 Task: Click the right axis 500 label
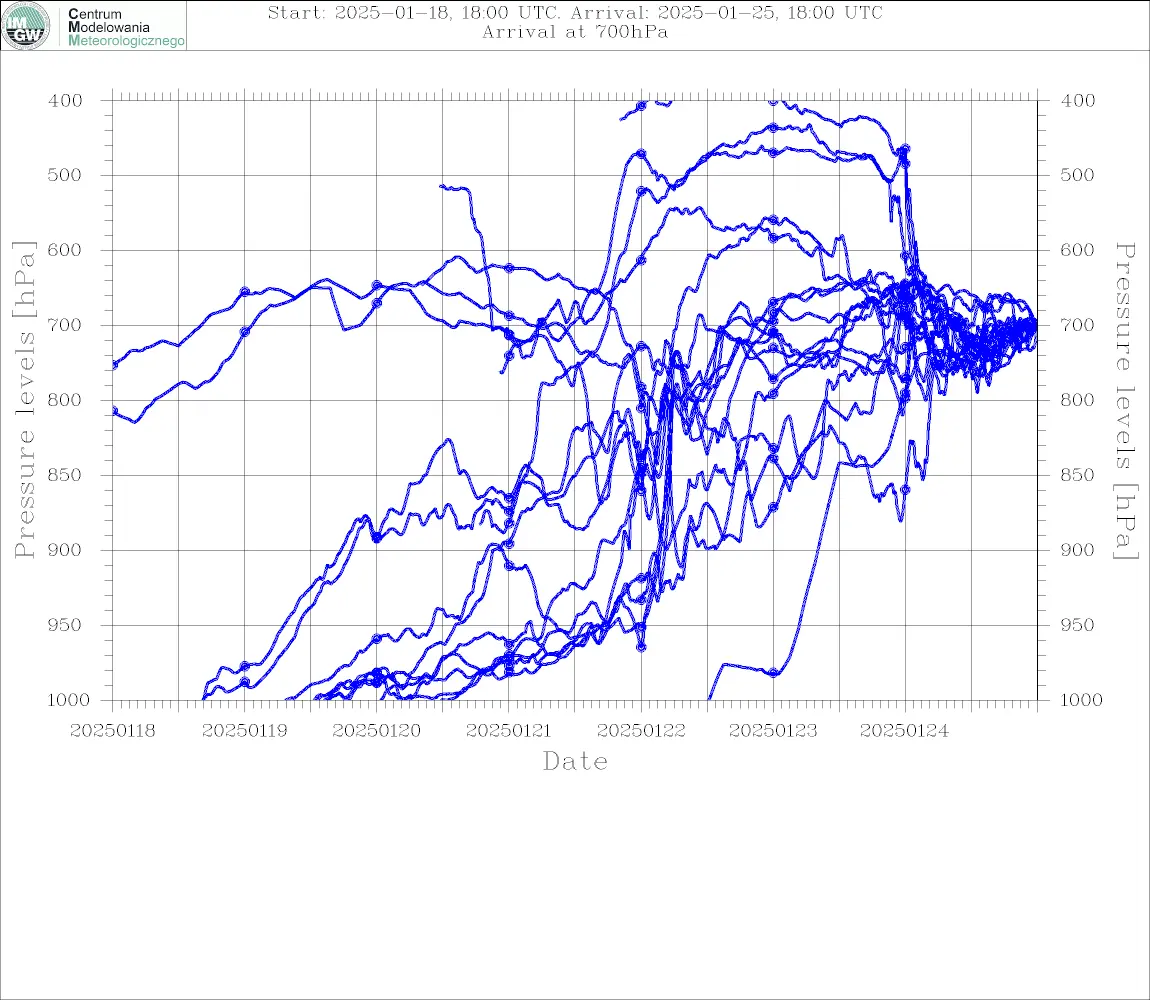[x=1078, y=175]
